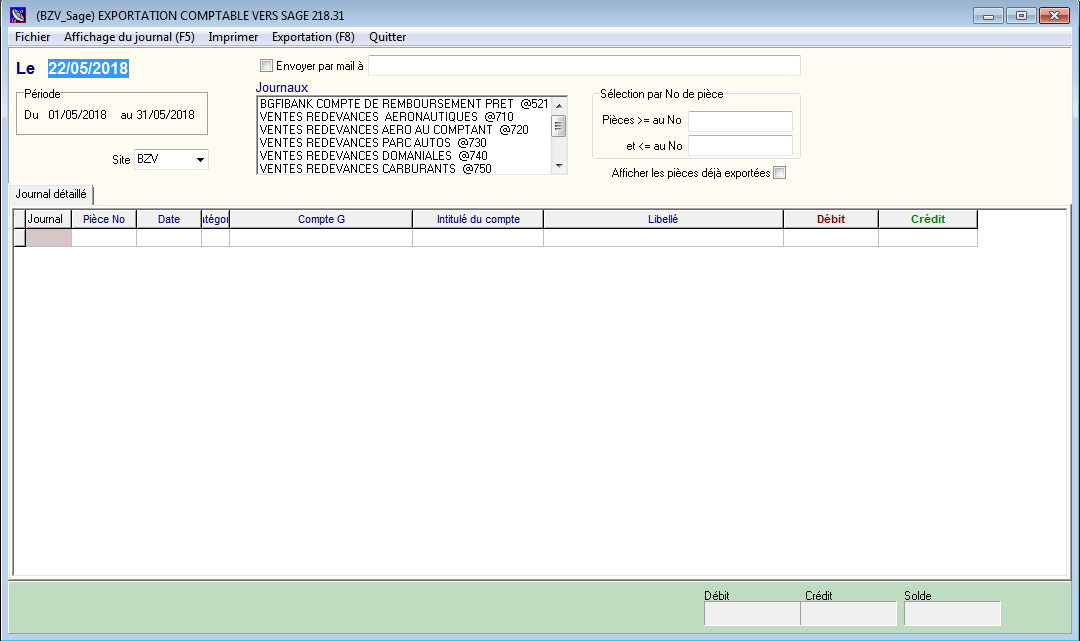Select the Journal détaillé tab
This screenshot has height=641, width=1080.
(x=51, y=194)
